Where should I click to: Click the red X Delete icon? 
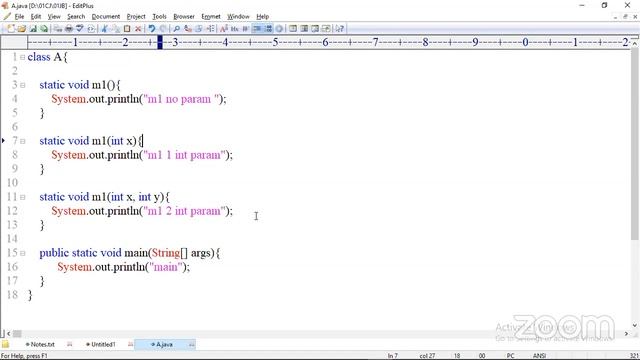(x=138, y=29)
